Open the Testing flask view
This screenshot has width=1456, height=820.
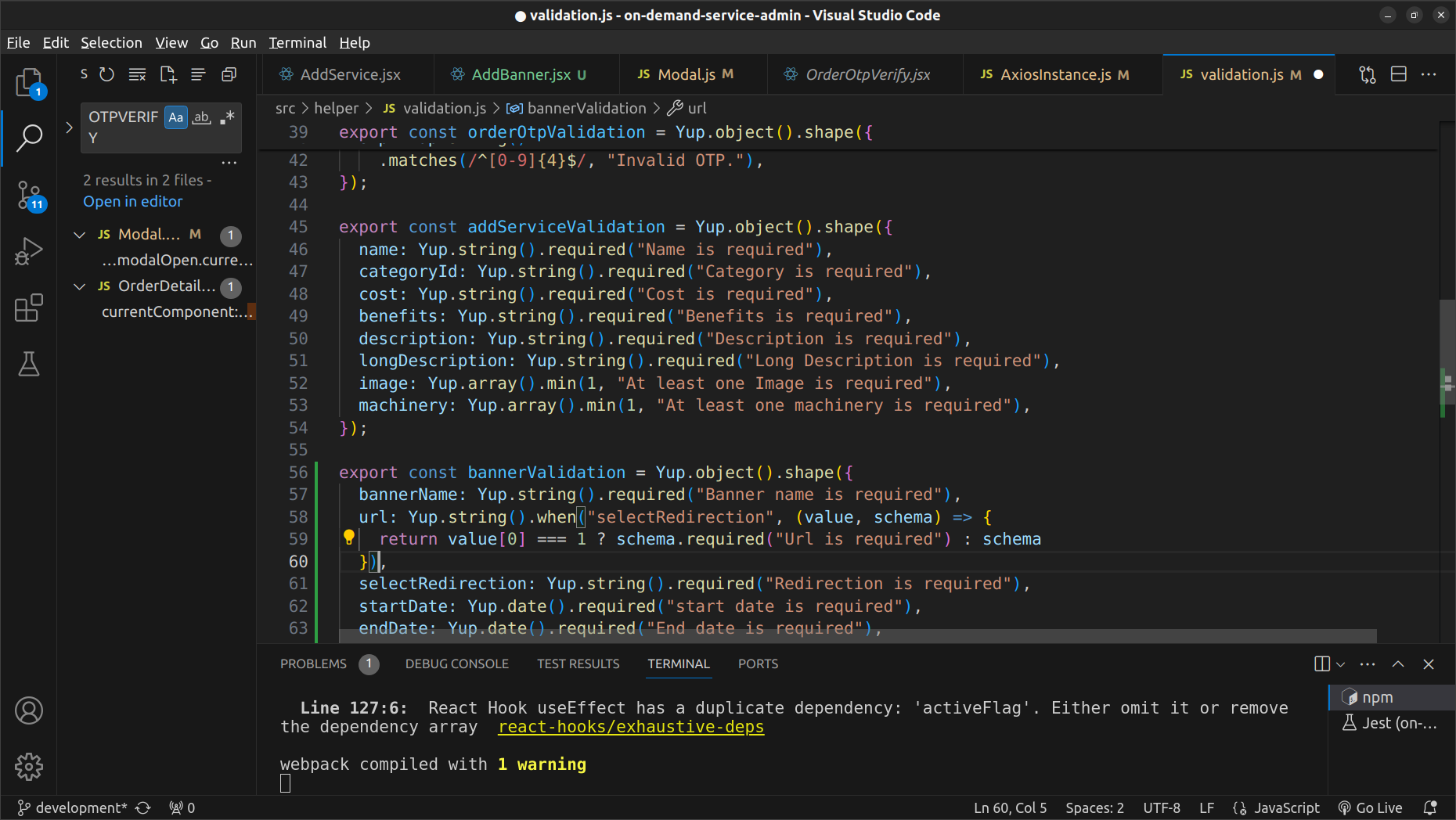[x=29, y=364]
